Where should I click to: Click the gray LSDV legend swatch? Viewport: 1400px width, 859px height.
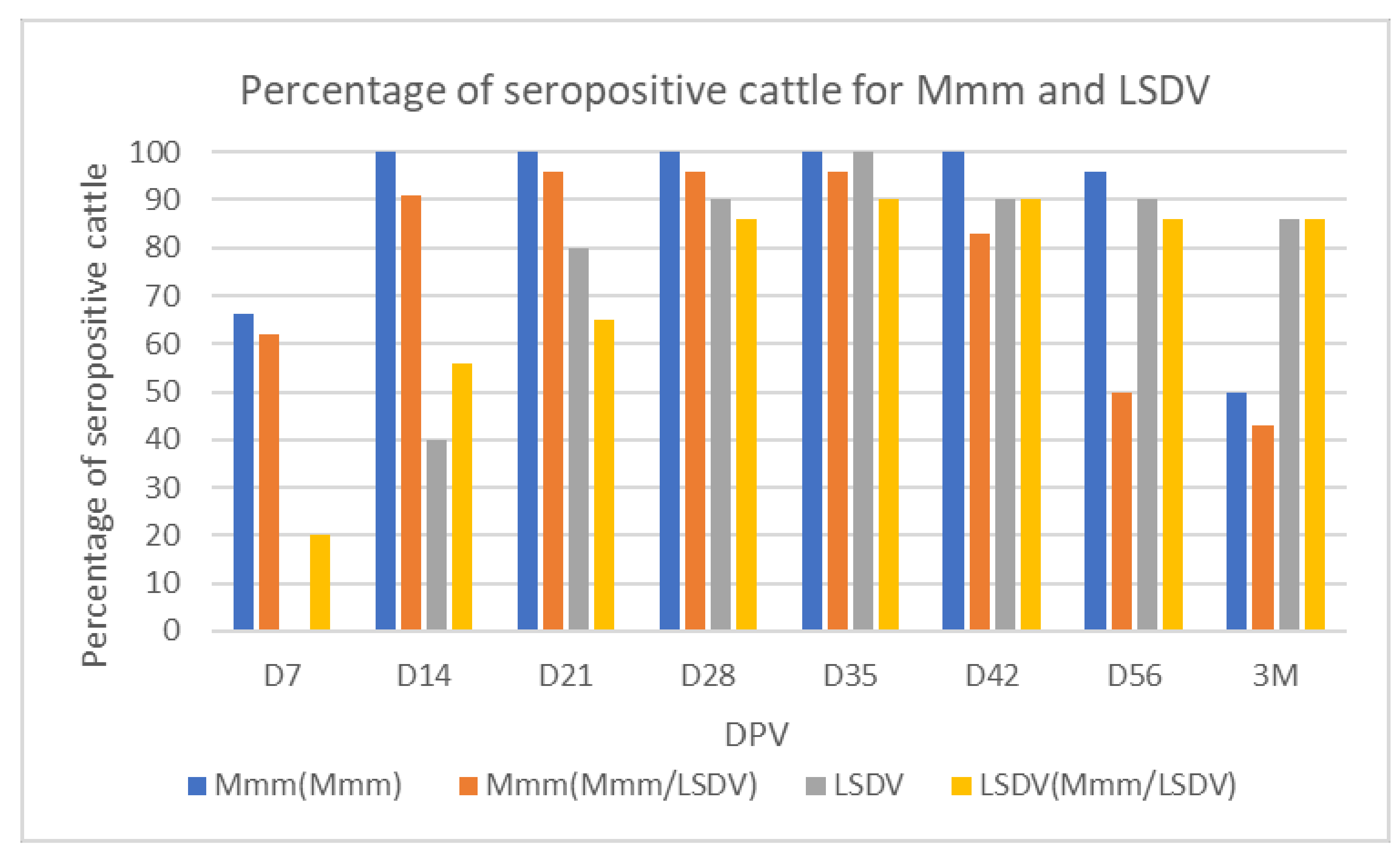point(816,786)
